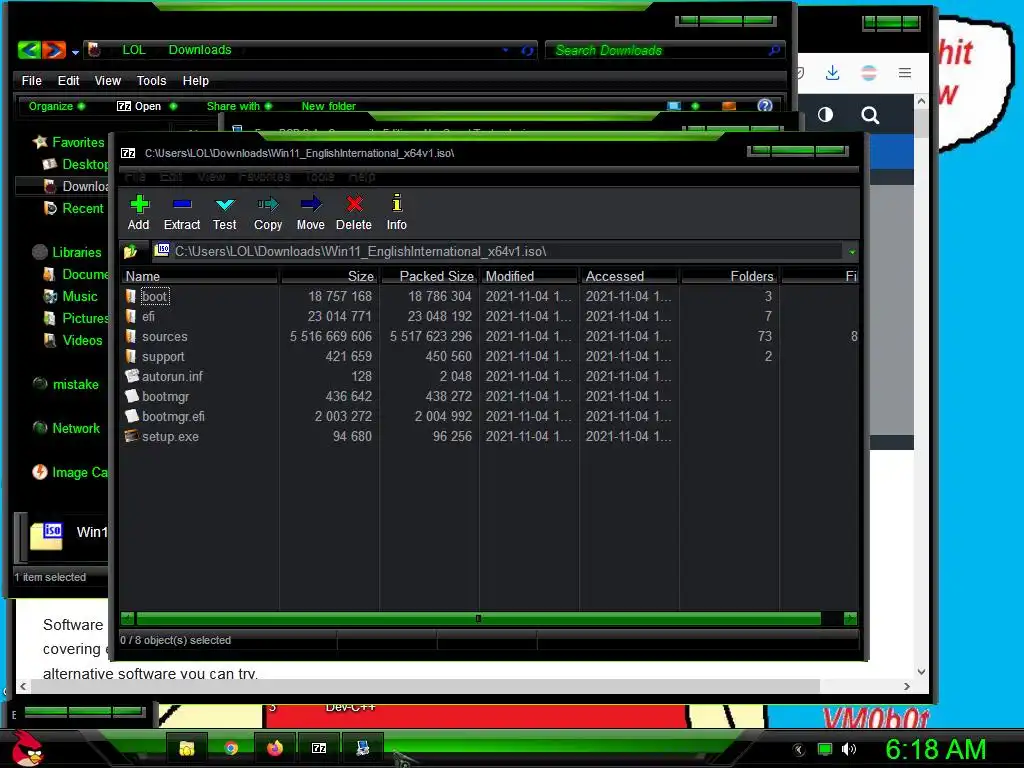Open the File menu in Explorer
The image size is (1024, 768).
pos(31,81)
